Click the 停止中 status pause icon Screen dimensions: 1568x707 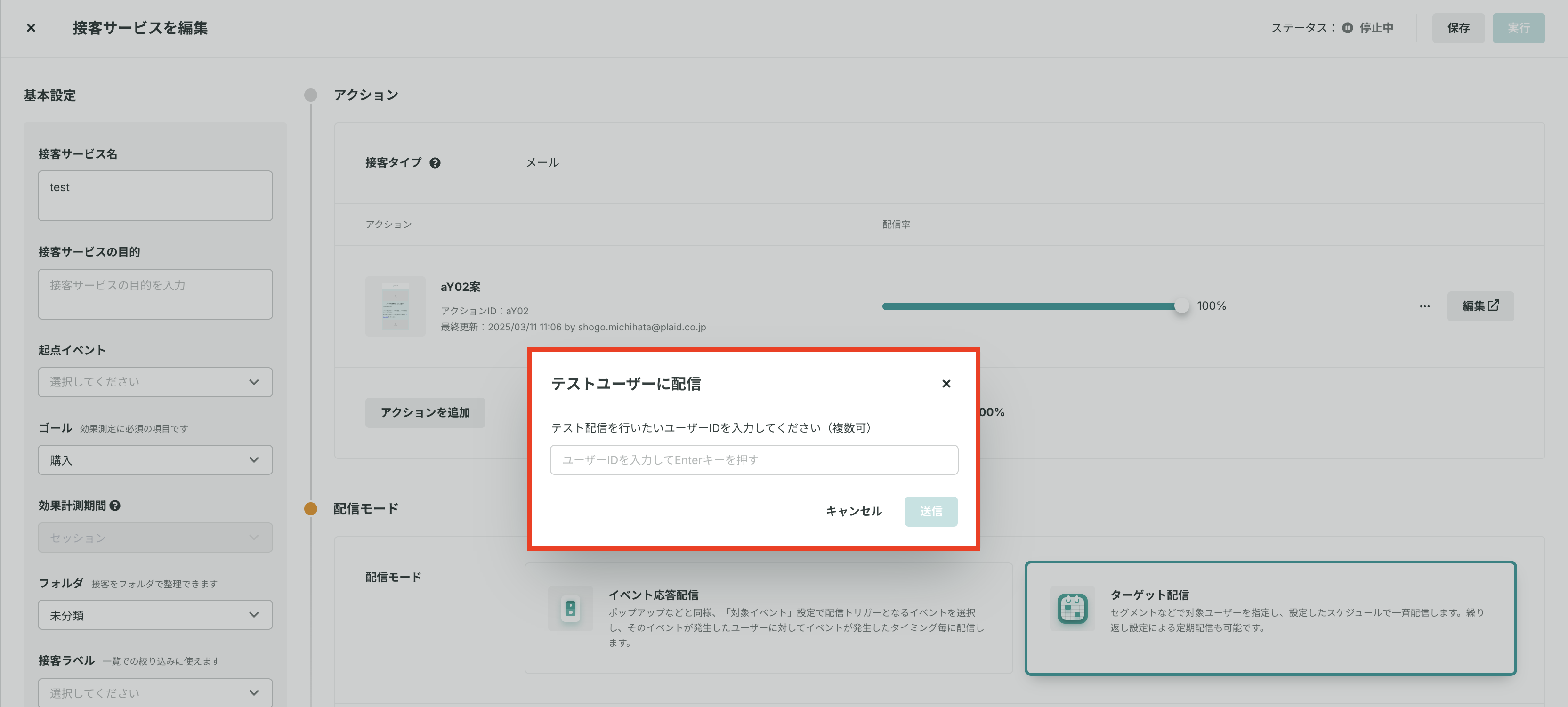point(1347,28)
